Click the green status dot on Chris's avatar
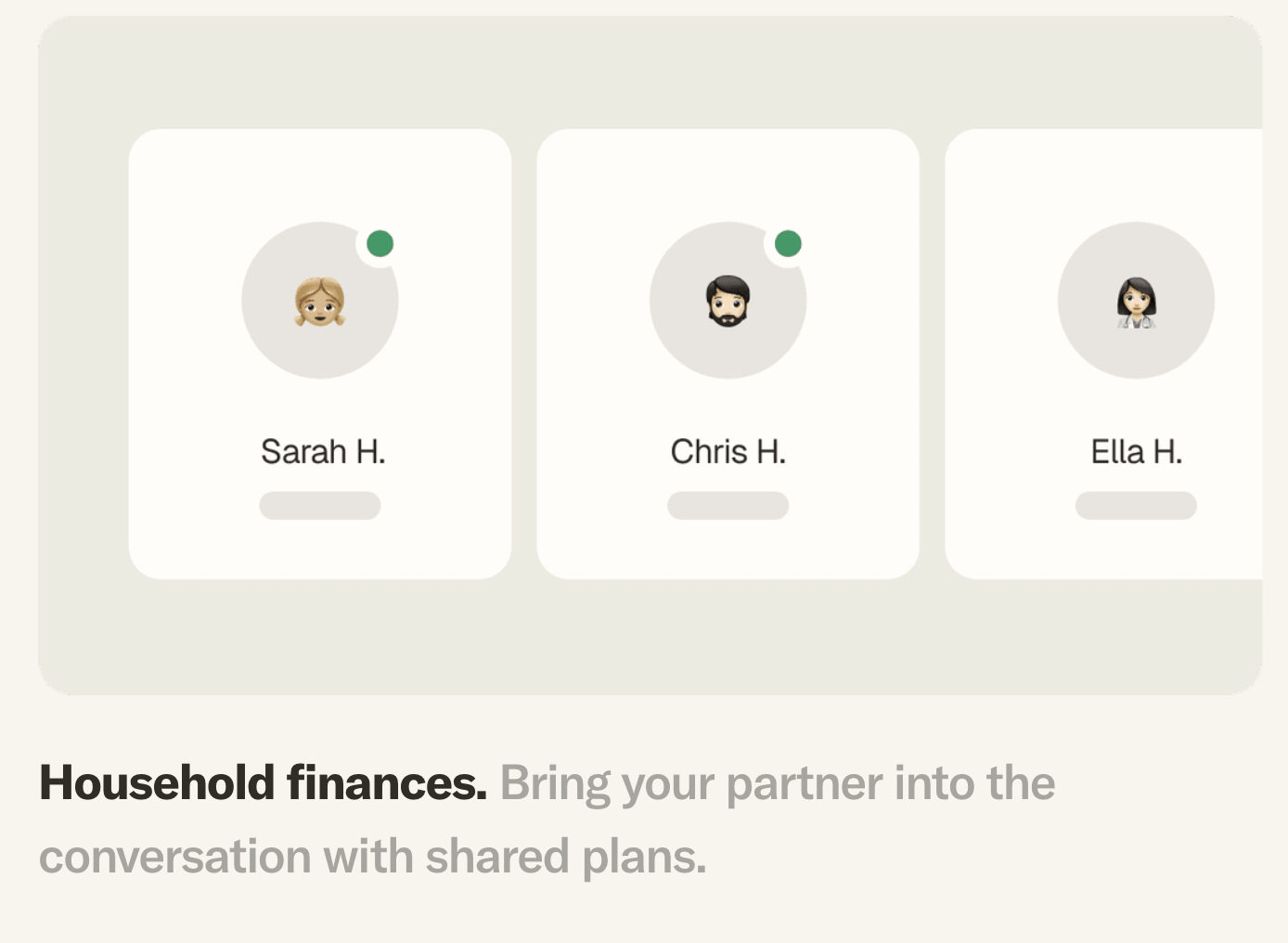The image size is (1288, 943). [x=788, y=244]
